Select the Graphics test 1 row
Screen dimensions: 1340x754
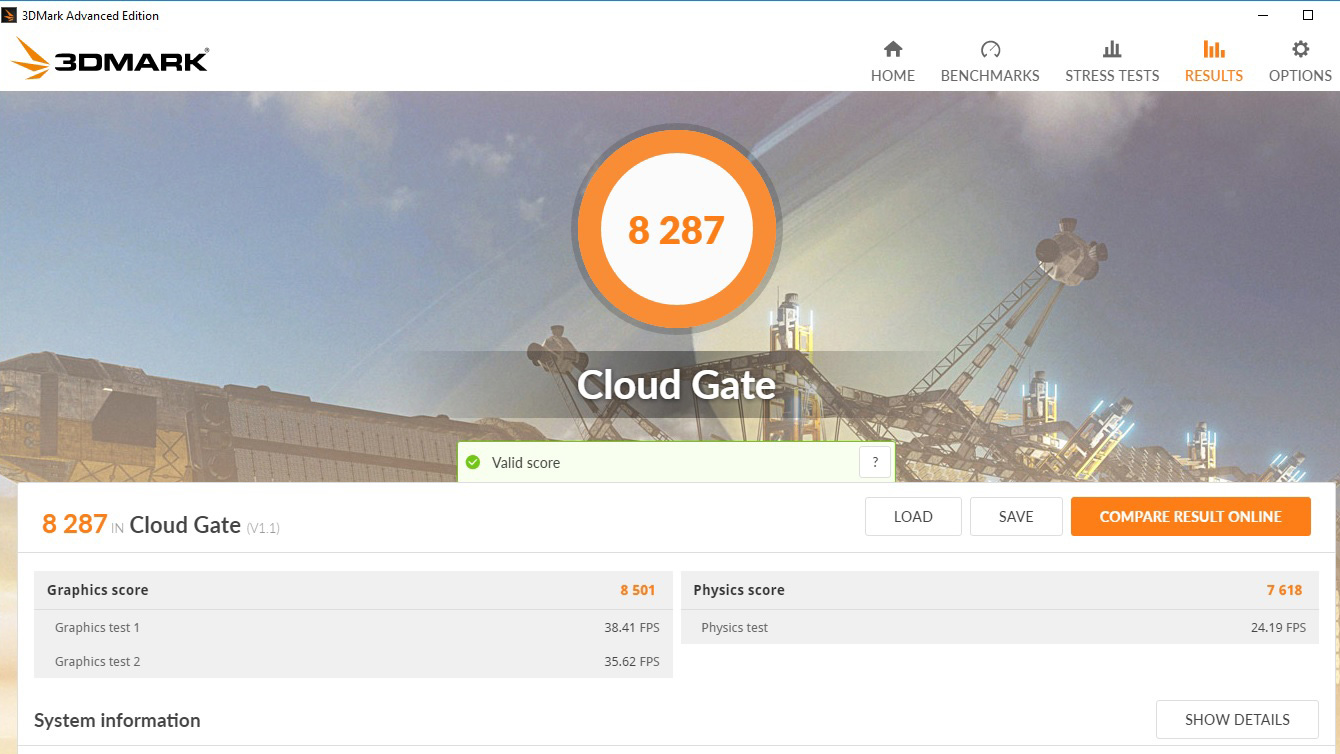point(353,627)
